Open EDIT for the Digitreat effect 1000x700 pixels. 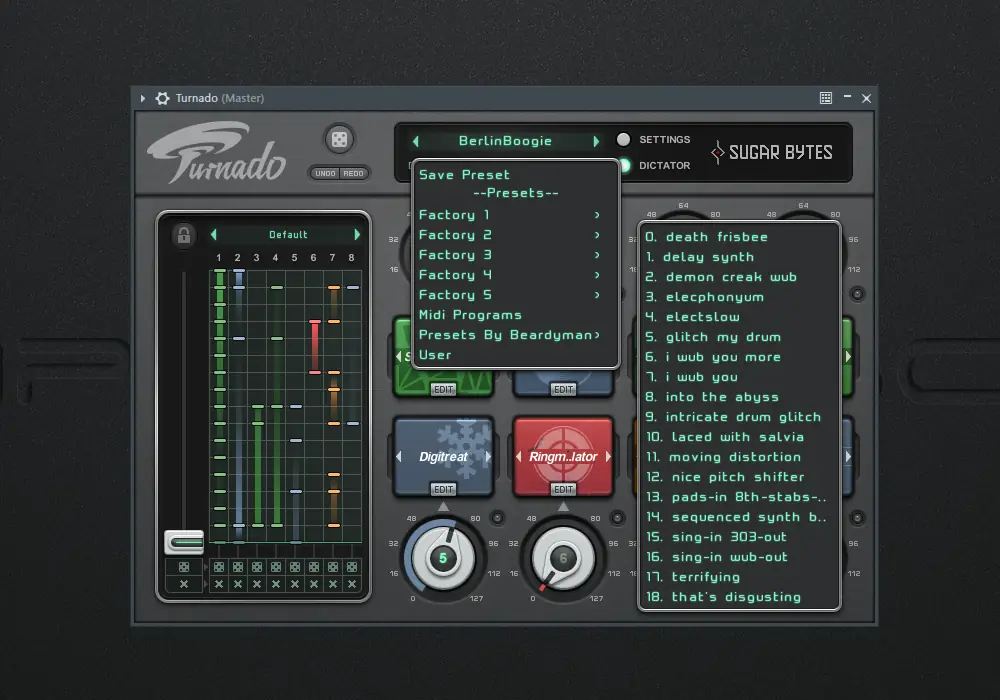(443, 490)
